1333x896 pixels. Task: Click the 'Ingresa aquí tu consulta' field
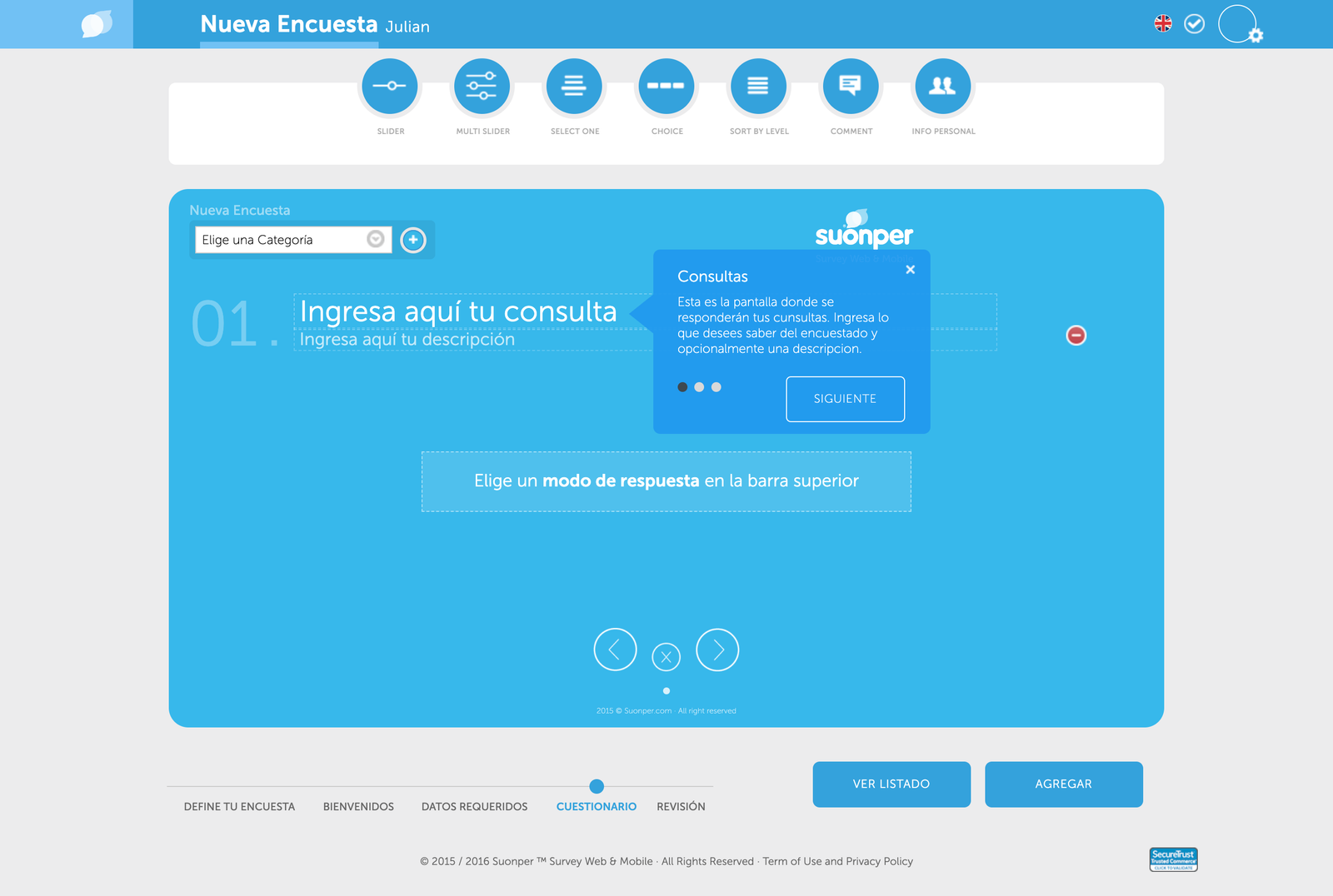click(x=473, y=311)
